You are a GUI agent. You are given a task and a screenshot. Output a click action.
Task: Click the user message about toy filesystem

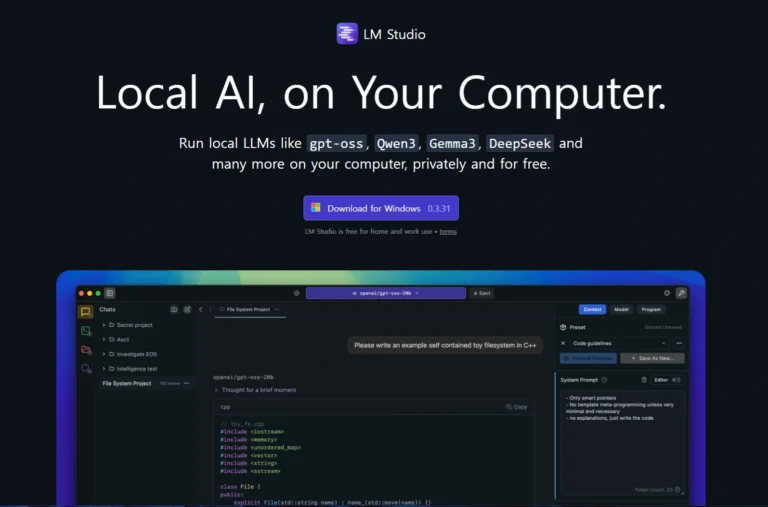(445, 345)
